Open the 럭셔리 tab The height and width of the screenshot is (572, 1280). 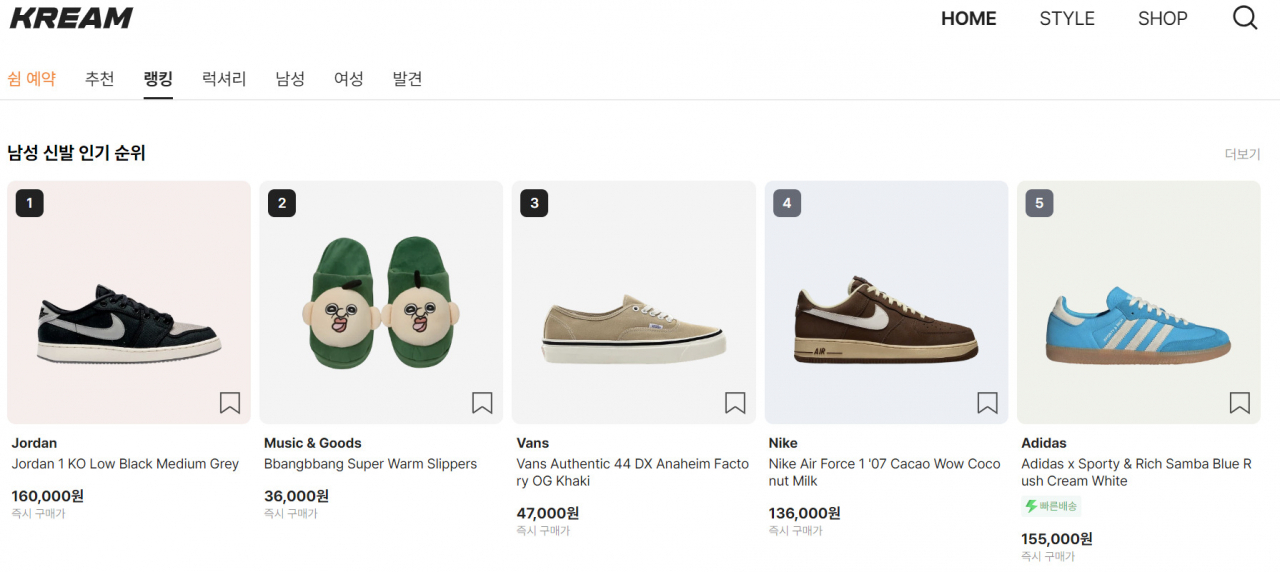(224, 78)
